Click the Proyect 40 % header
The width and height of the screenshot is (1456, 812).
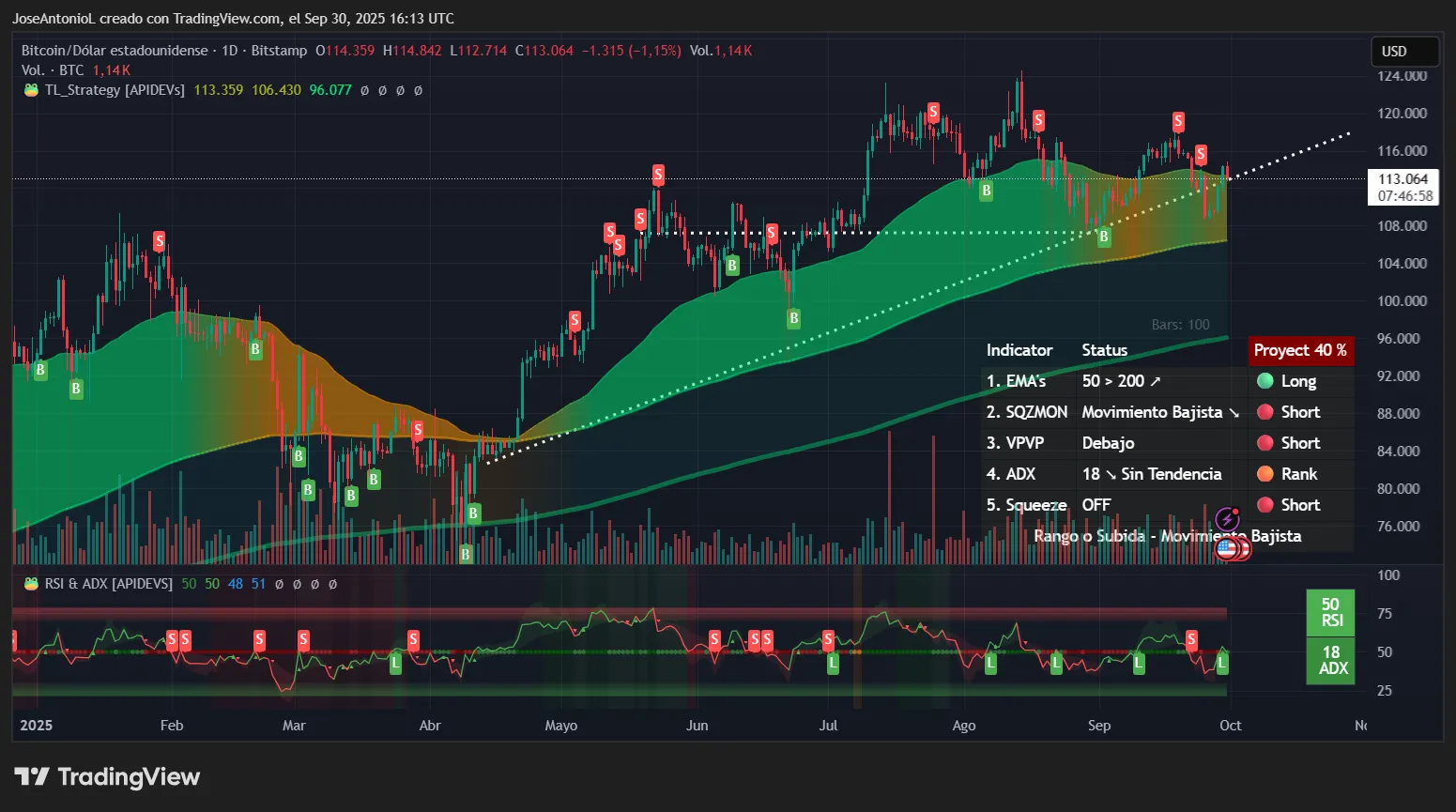pos(1301,350)
